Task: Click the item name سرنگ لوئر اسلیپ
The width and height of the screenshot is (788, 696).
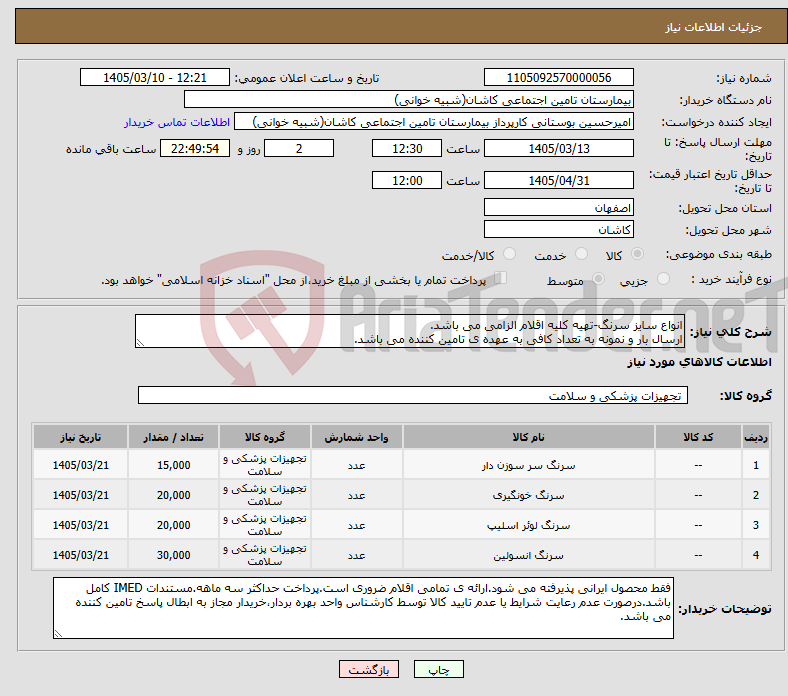Action: (x=528, y=526)
